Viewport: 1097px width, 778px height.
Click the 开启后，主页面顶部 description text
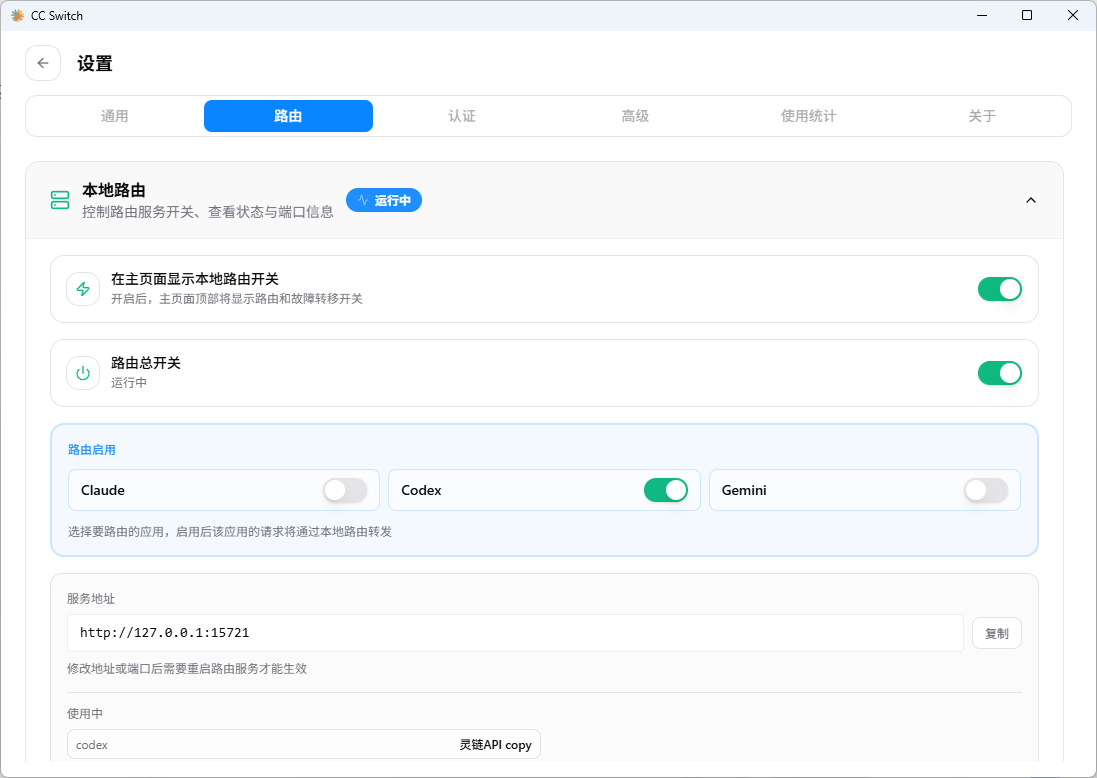(x=236, y=299)
